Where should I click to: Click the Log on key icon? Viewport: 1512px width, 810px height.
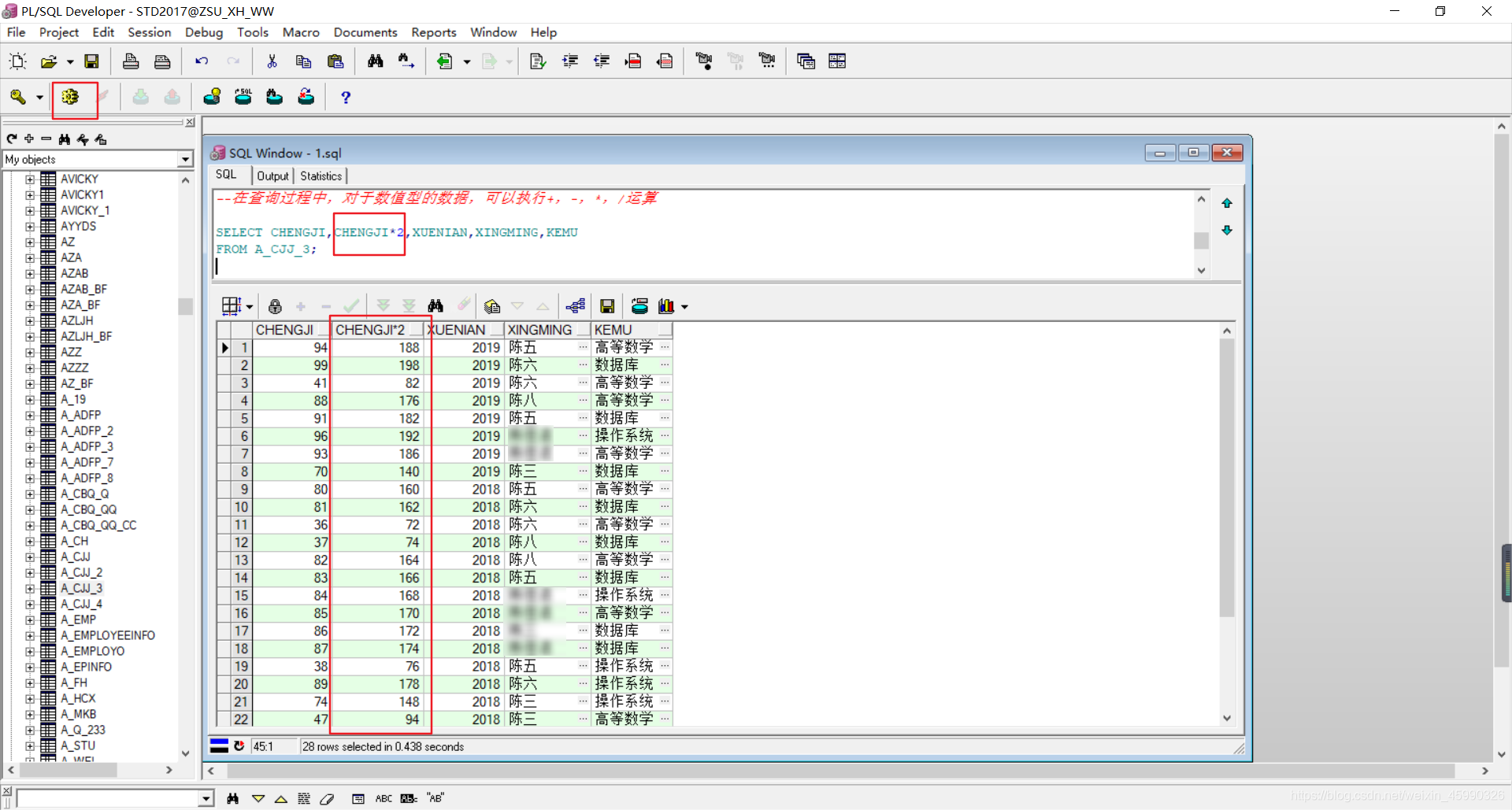(17, 97)
